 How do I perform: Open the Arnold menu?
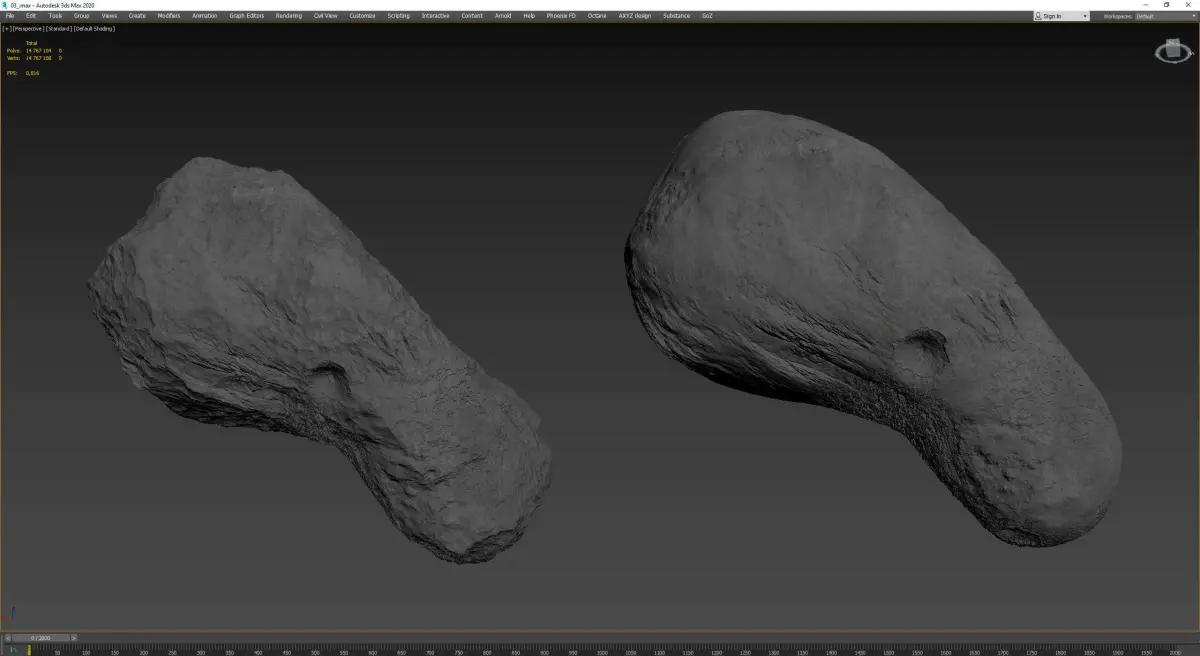pyautogui.click(x=503, y=16)
